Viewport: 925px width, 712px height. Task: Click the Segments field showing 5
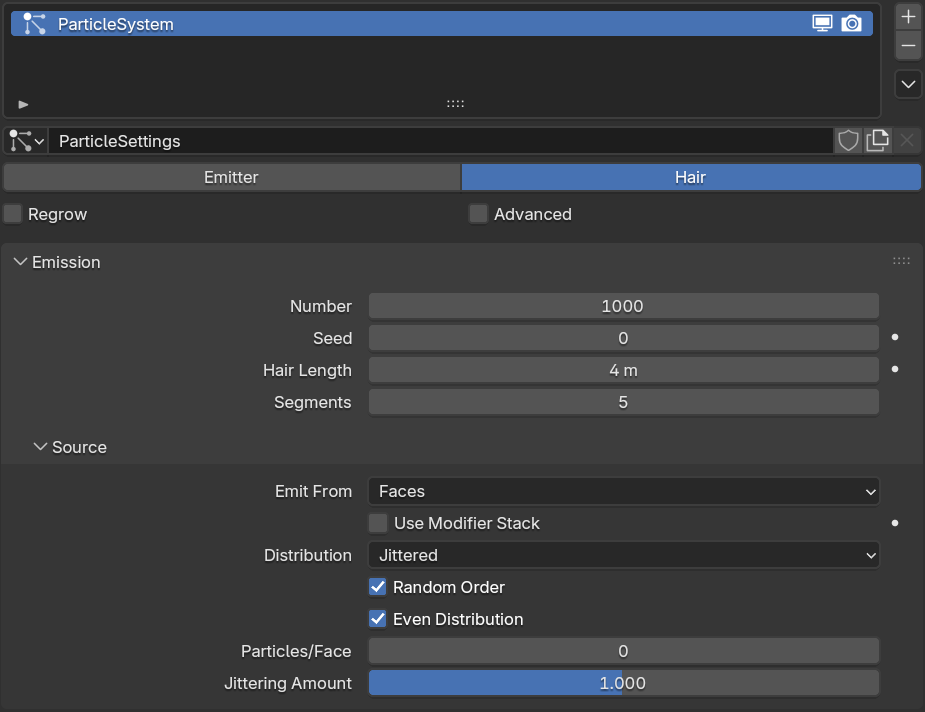tap(624, 402)
